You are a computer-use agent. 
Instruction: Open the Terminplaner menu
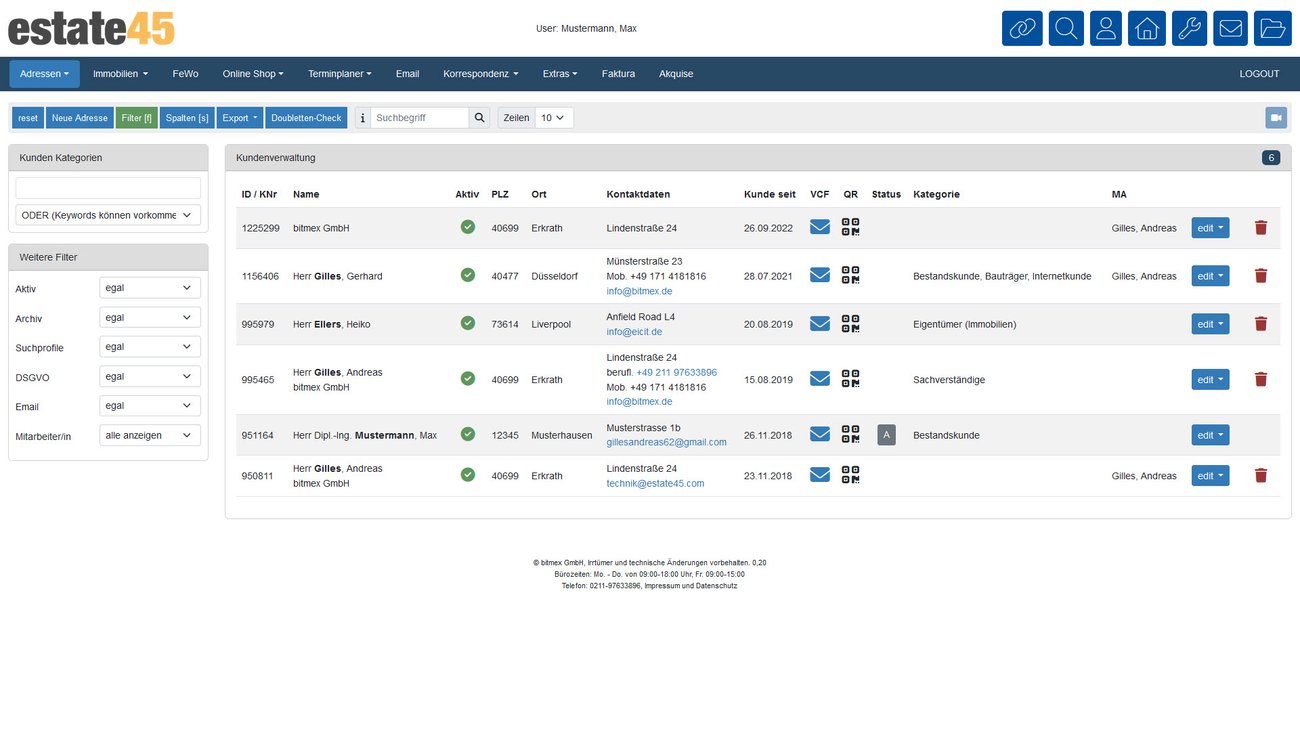click(339, 74)
